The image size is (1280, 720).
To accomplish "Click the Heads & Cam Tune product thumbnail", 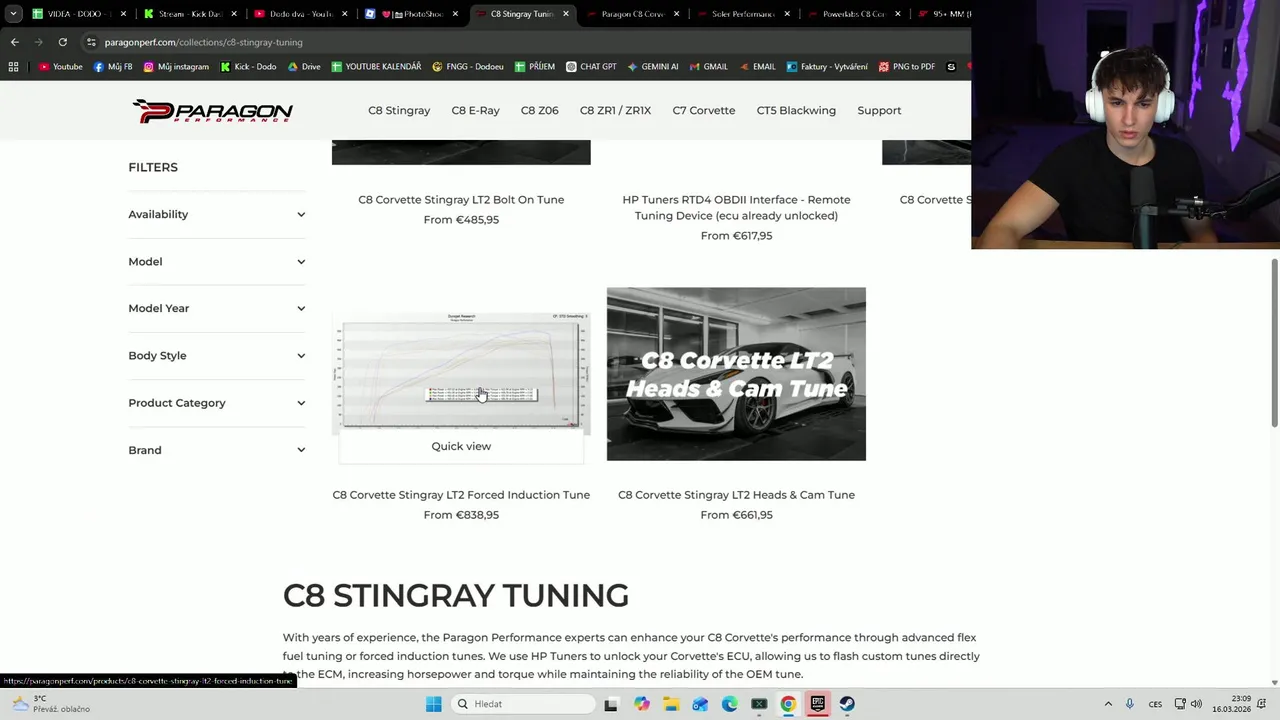I will (x=736, y=374).
